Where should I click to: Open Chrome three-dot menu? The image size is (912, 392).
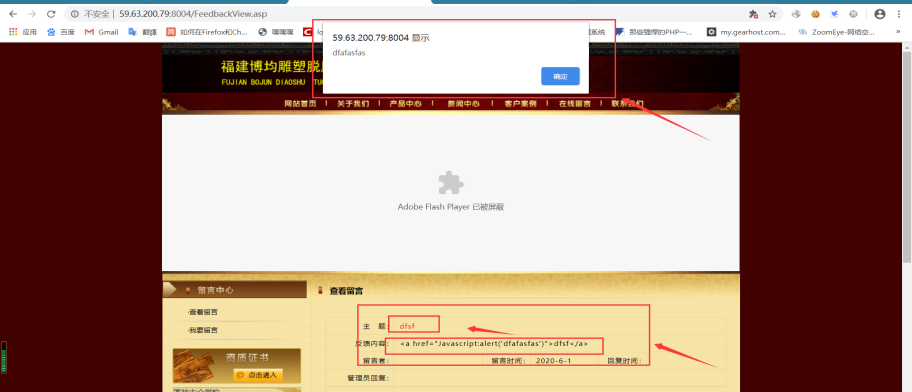coord(899,14)
